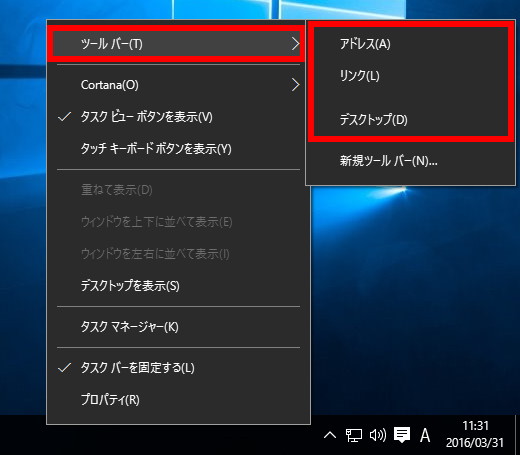Open the clock showing 11:31
The width and height of the screenshot is (520, 455).
(x=476, y=426)
